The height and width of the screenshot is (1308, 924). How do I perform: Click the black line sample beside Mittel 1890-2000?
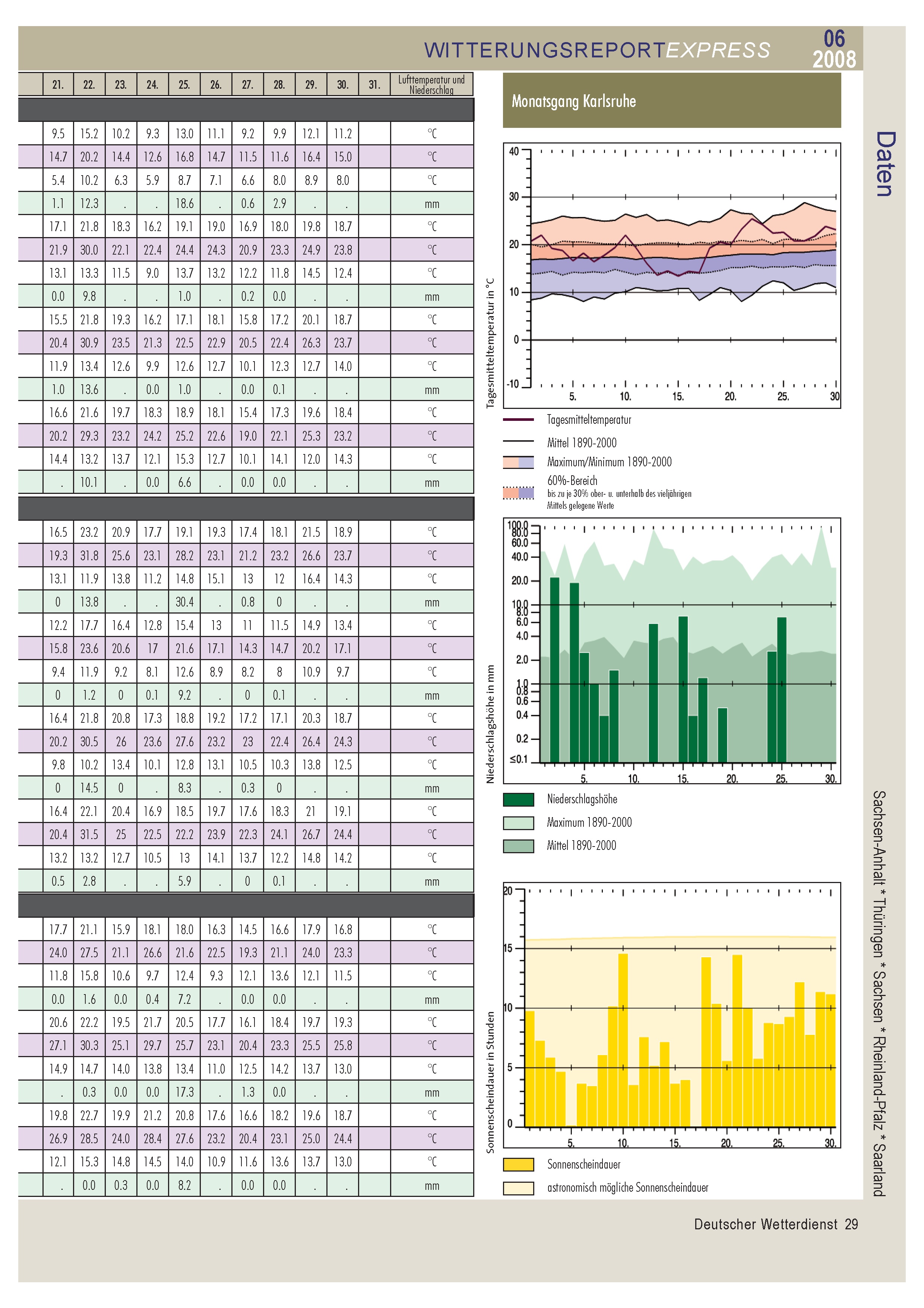coord(518,441)
